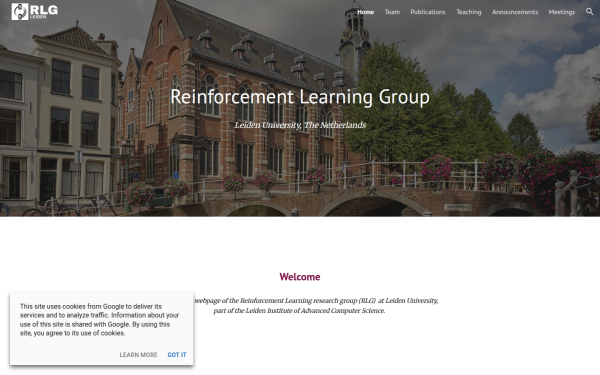
Task: Click GOT IT in the cookie notice
Action: 177,355
